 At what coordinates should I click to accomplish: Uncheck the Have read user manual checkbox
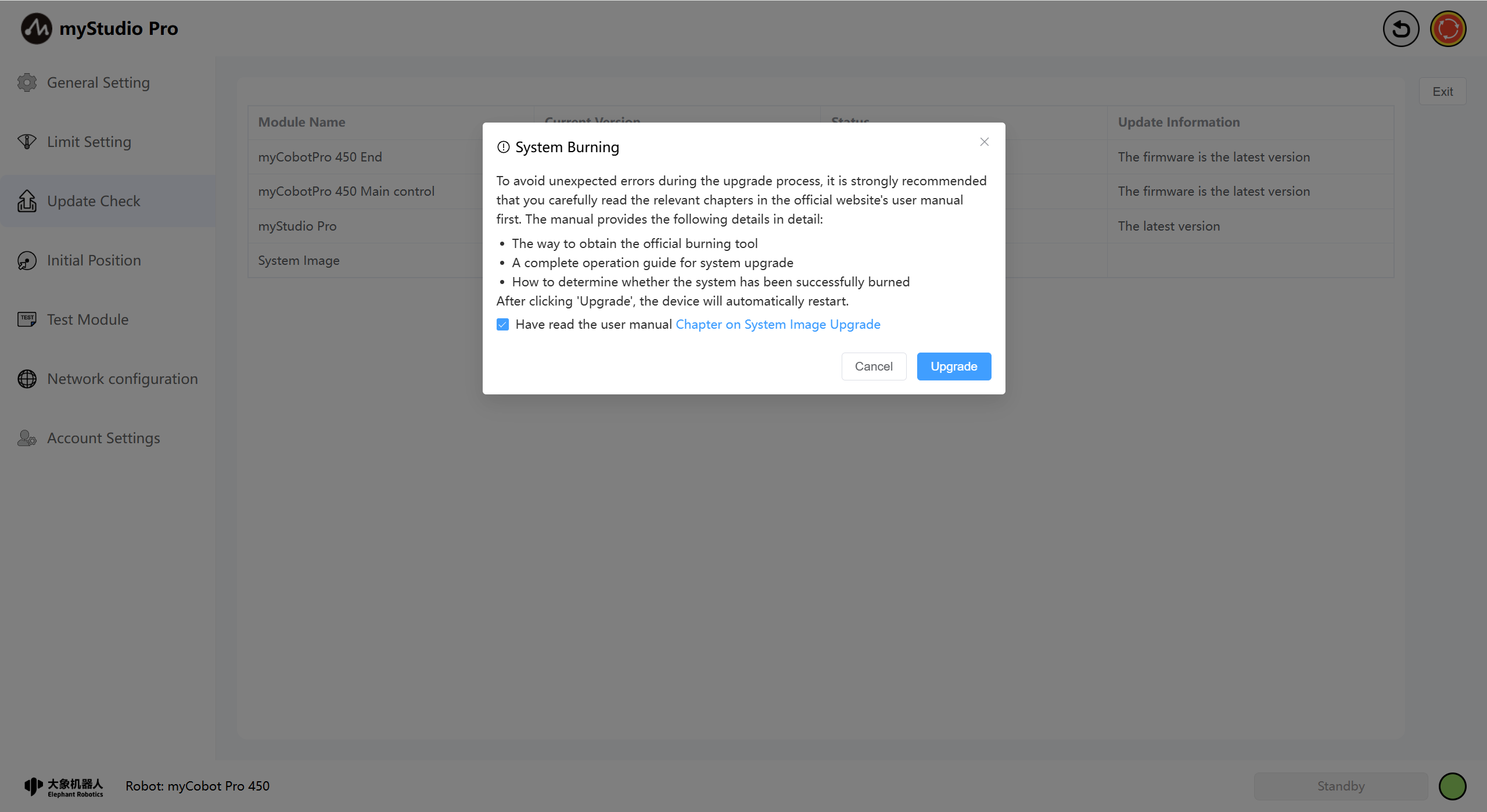pyautogui.click(x=502, y=325)
